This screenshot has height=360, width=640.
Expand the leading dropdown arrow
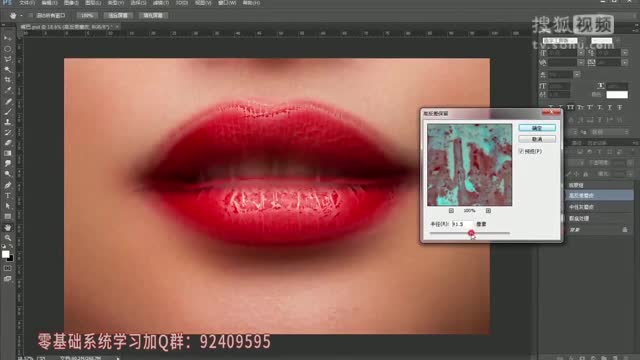(x=624, y=53)
